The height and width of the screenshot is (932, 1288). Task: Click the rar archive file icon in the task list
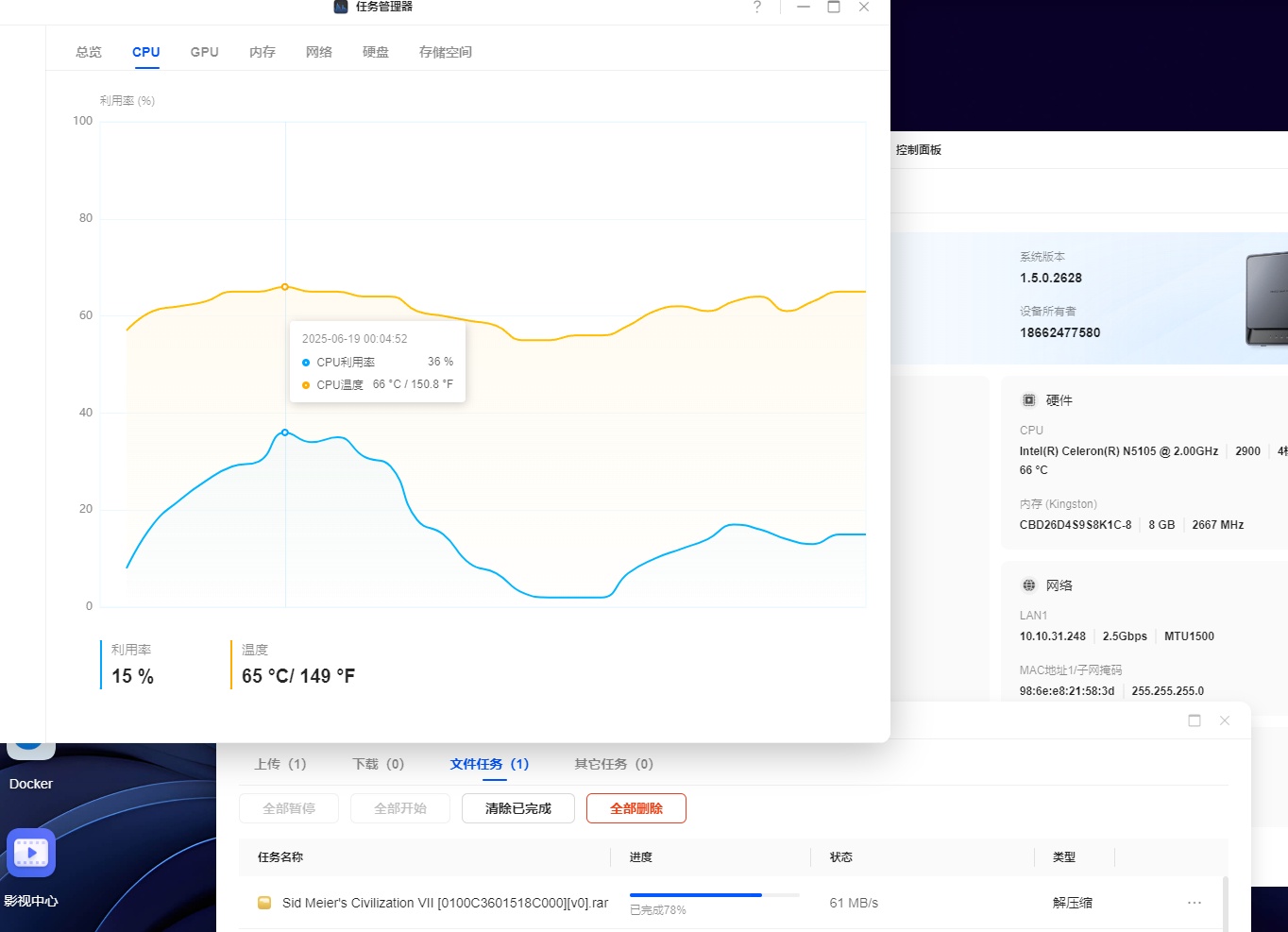point(264,903)
